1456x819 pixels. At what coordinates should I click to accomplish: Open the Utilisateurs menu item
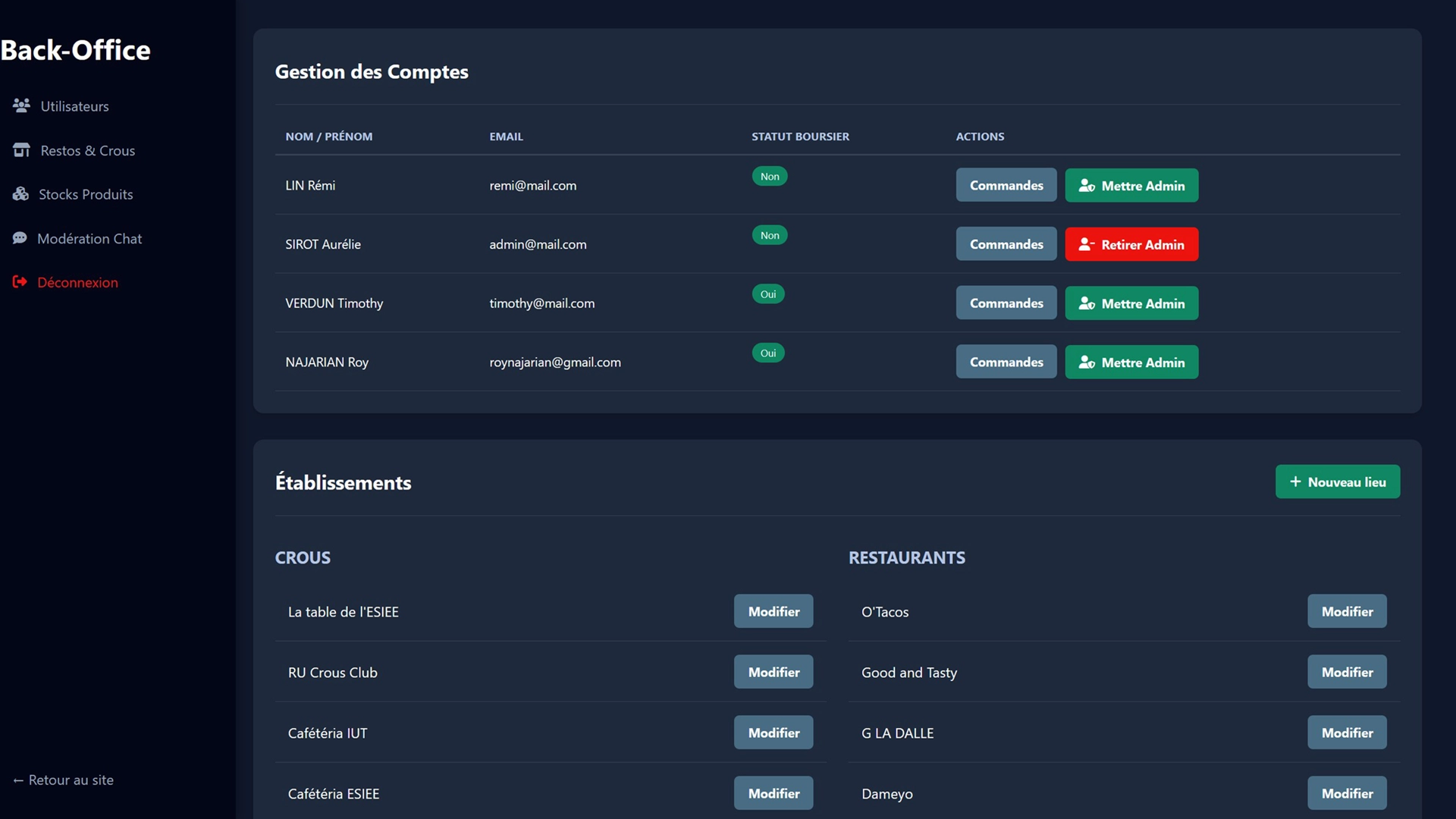(74, 106)
